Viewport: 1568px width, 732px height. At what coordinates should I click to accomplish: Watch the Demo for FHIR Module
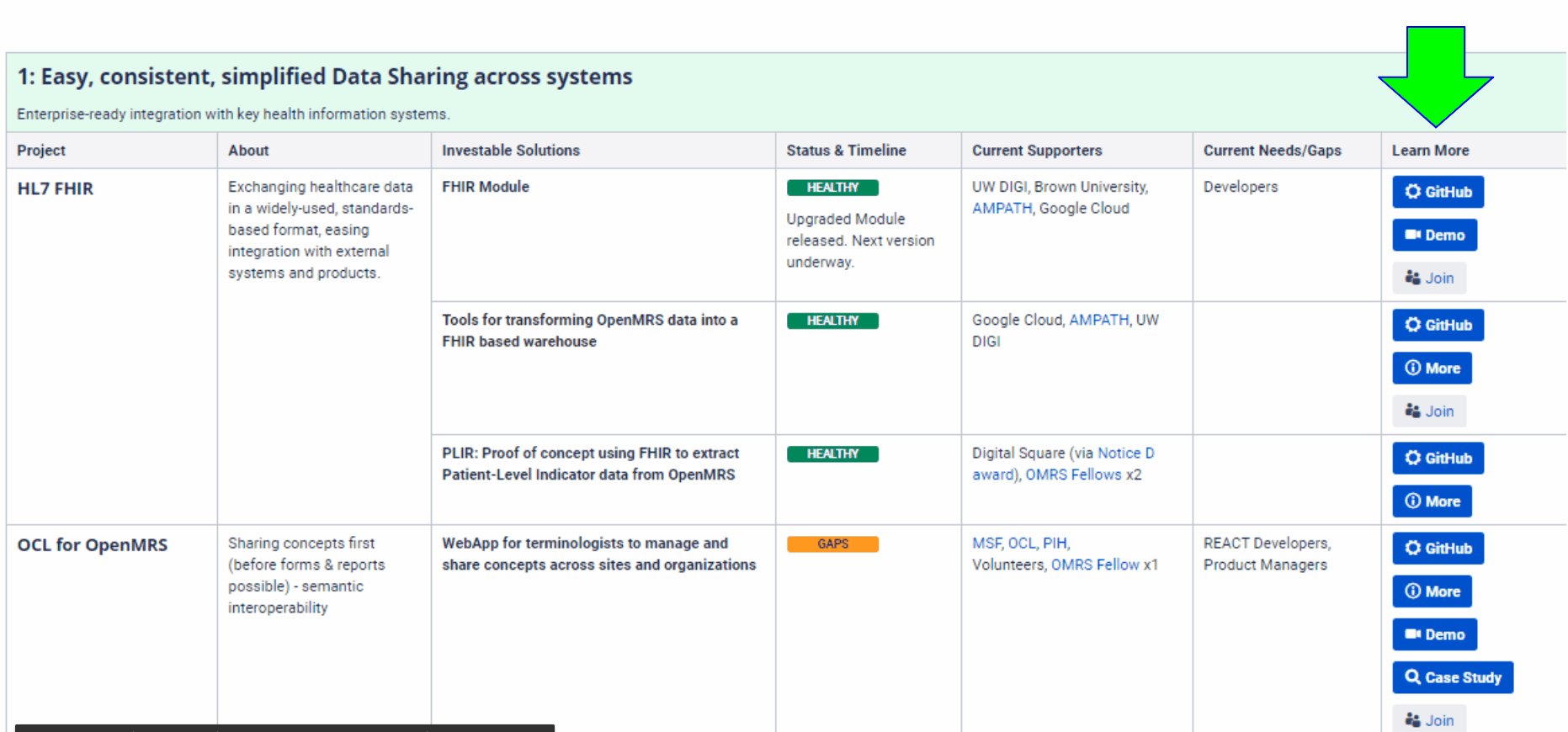[1434, 235]
